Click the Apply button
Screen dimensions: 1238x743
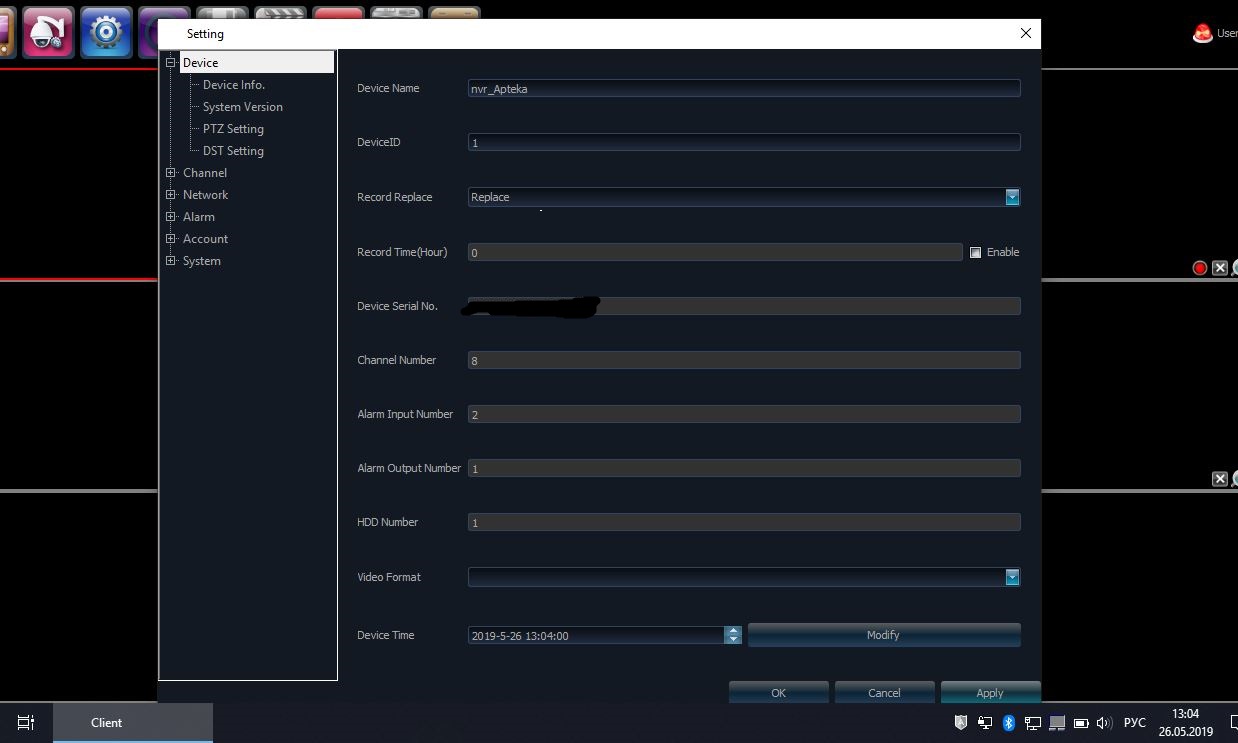click(989, 693)
